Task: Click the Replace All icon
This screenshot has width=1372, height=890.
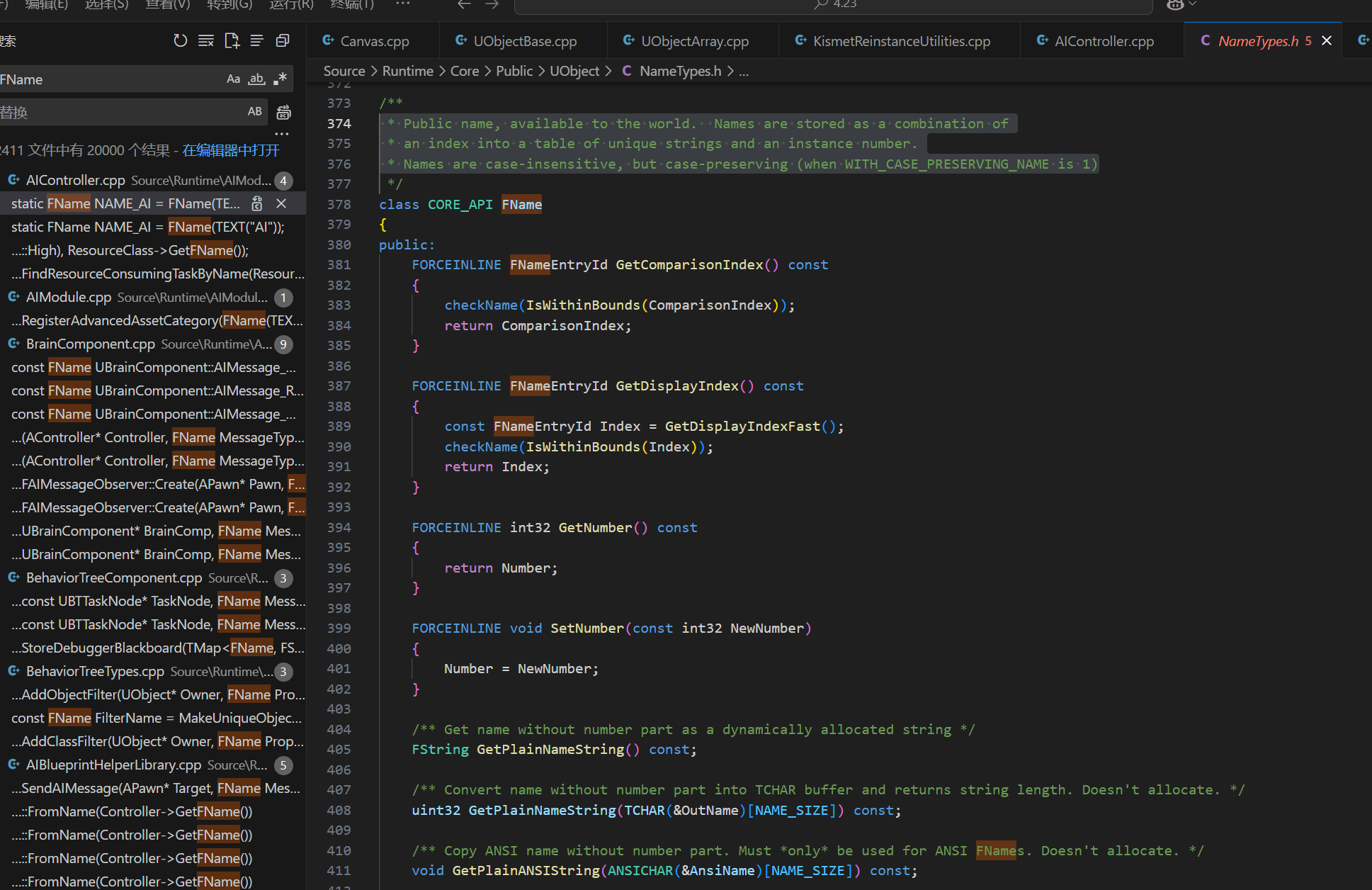Action: coord(283,112)
